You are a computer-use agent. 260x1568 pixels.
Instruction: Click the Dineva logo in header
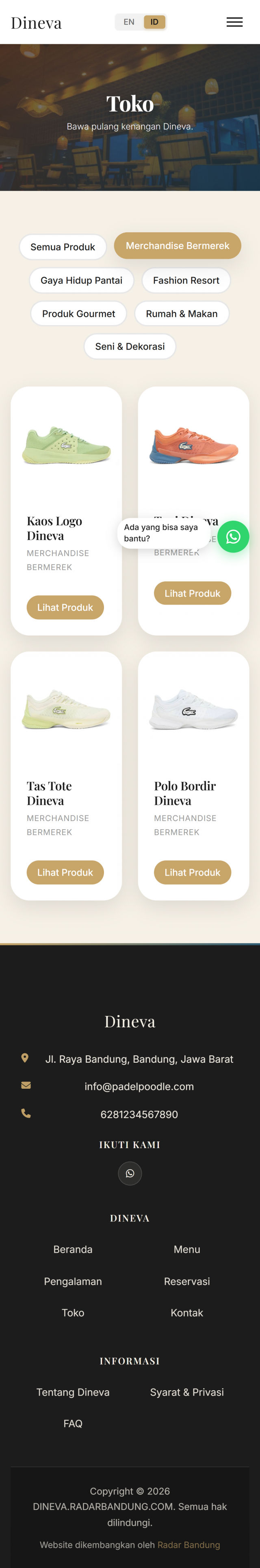pos(37,22)
